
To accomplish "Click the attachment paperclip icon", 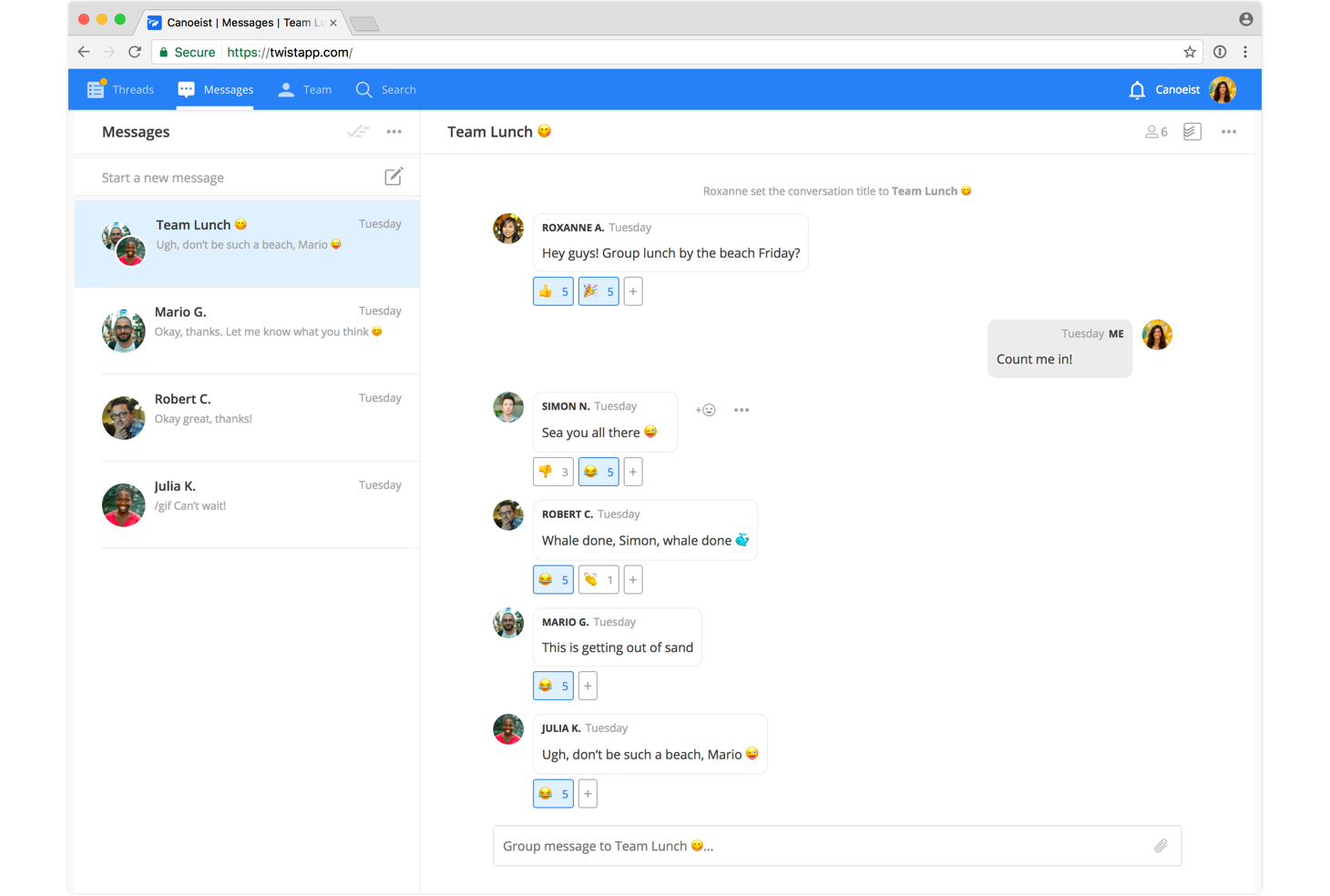I will (1161, 846).
